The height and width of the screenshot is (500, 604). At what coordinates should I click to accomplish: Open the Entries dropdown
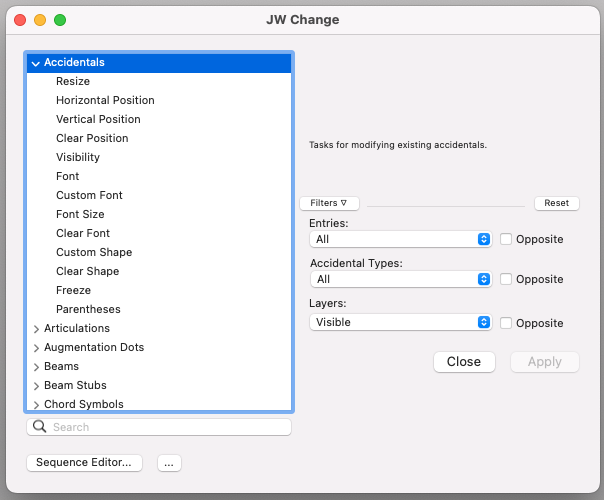400,239
